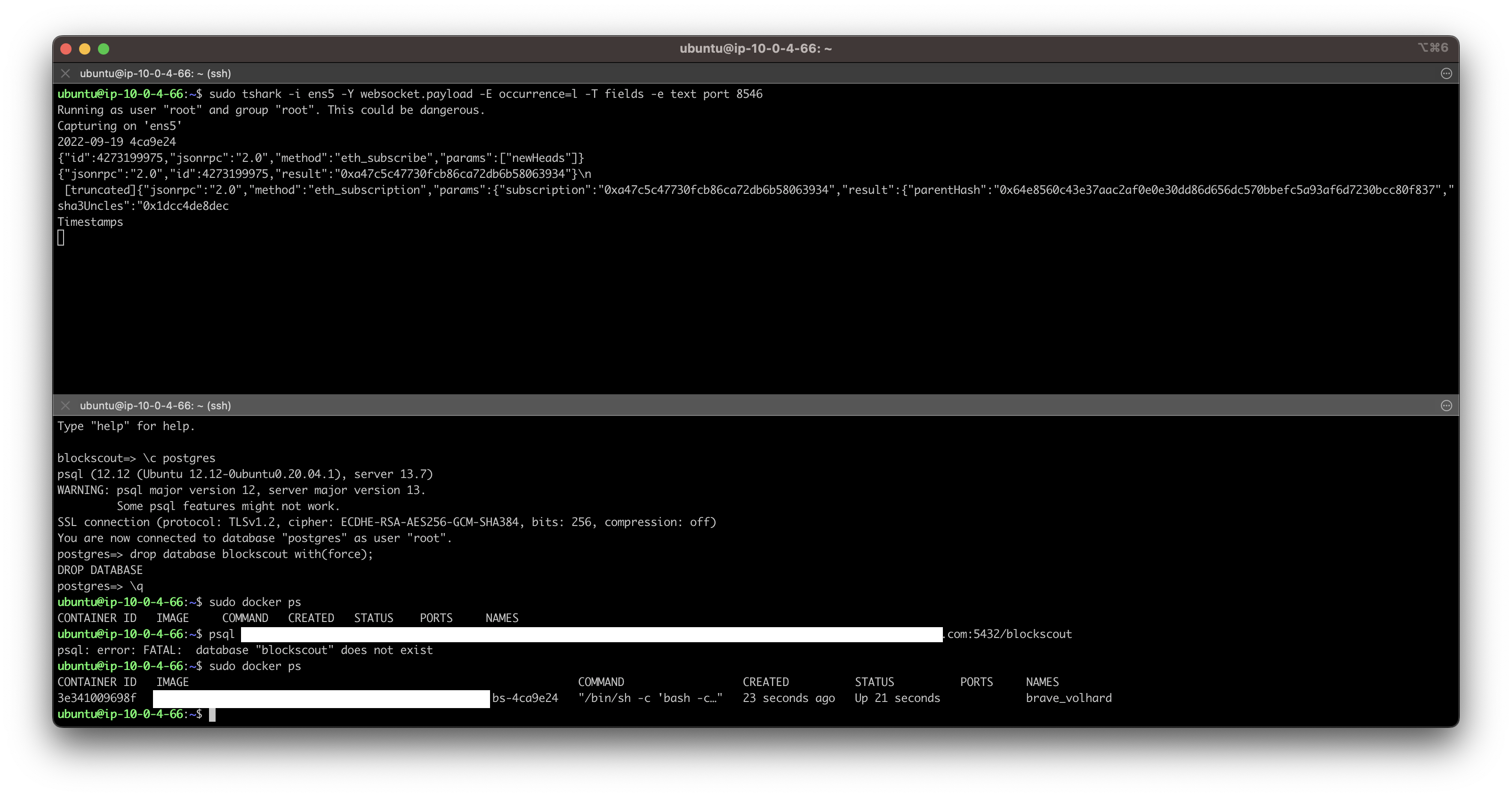The width and height of the screenshot is (1512, 797).
Task: Click the '2022-09-19 4ca9e24' line
Action: pyautogui.click(x=116, y=141)
